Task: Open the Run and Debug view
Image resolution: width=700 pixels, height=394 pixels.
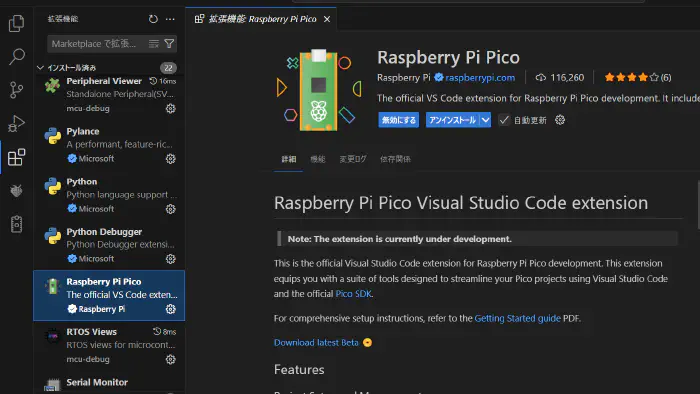Action: tap(17, 124)
